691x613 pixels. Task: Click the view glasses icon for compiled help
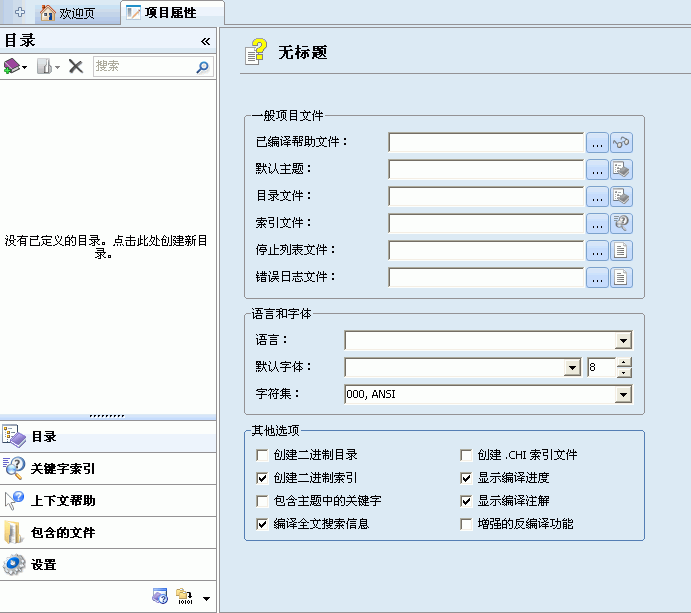click(621, 143)
